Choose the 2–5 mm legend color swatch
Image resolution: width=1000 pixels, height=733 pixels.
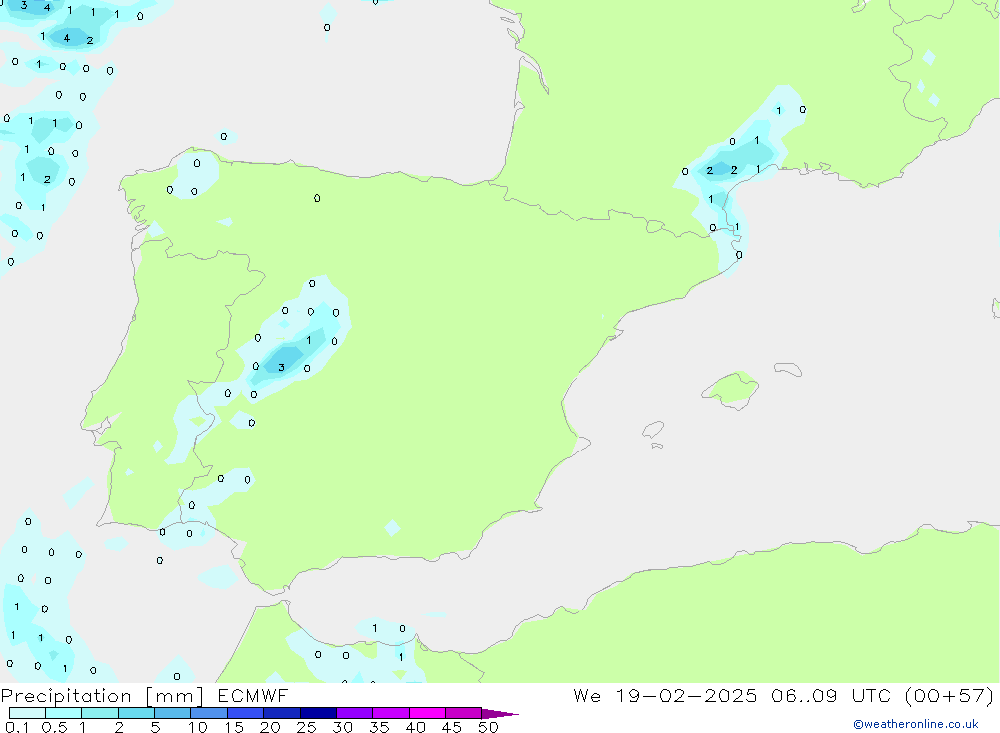[x=136, y=713]
